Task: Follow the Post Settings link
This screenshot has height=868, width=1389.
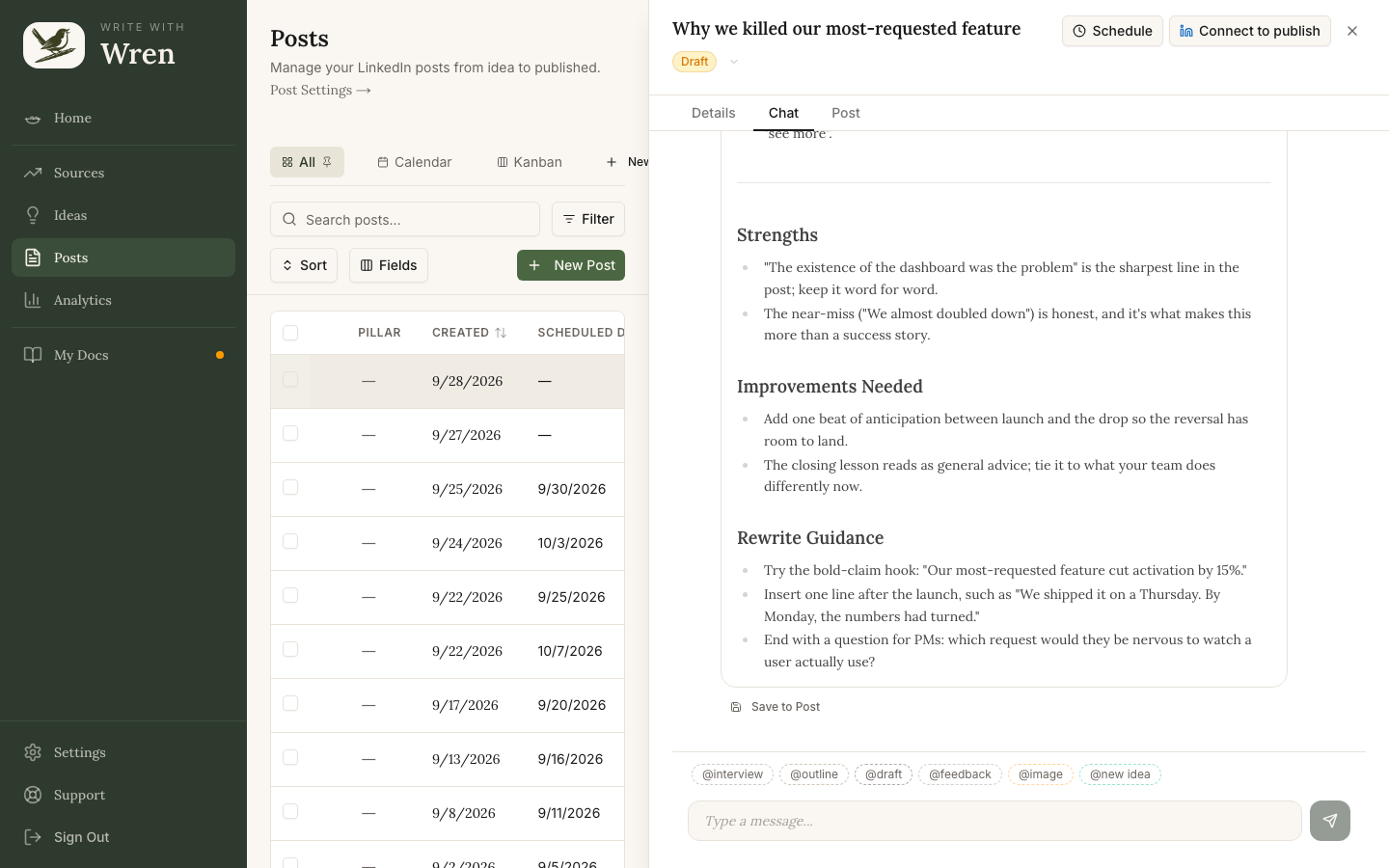Action: (320, 90)
